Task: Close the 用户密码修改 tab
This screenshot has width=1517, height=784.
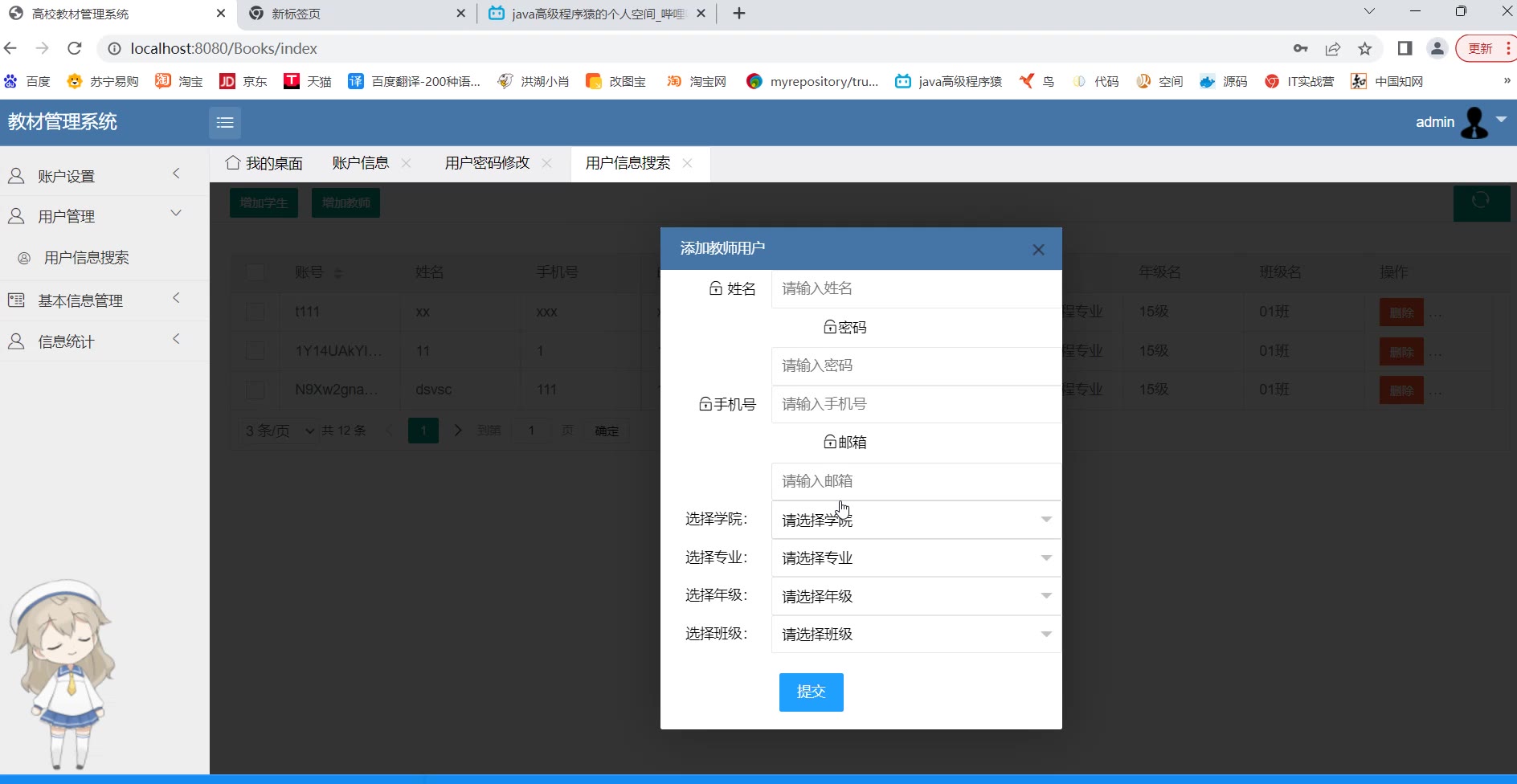Action: (546, 163)
